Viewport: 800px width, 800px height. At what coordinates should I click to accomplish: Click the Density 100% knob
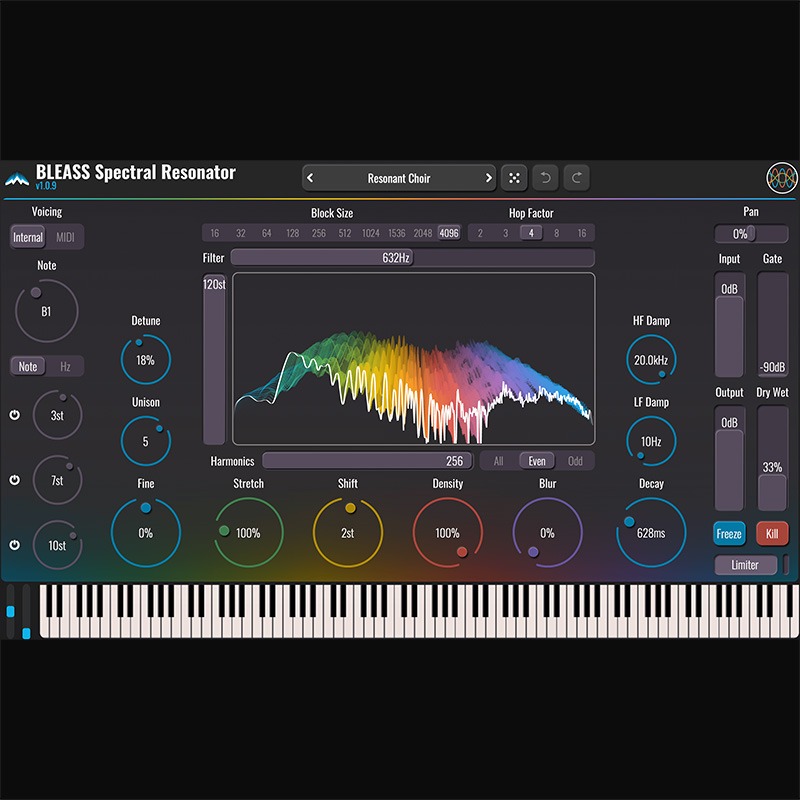[x=447, y=533]
